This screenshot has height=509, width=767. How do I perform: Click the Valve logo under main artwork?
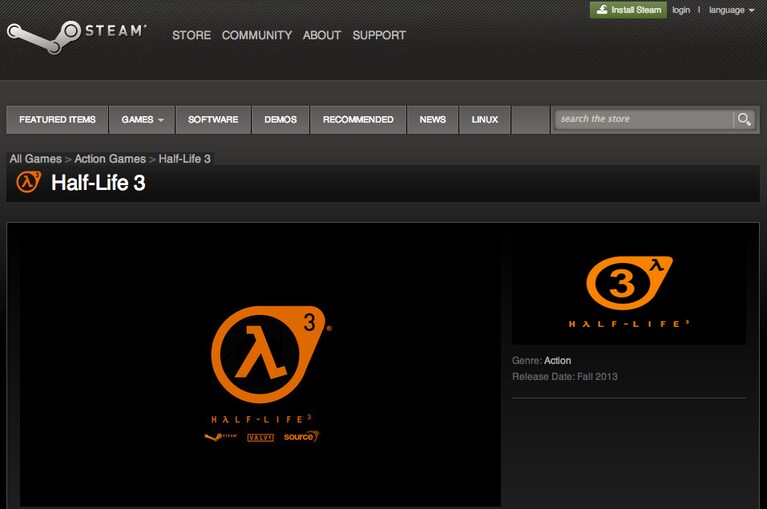tap(260, 437)
